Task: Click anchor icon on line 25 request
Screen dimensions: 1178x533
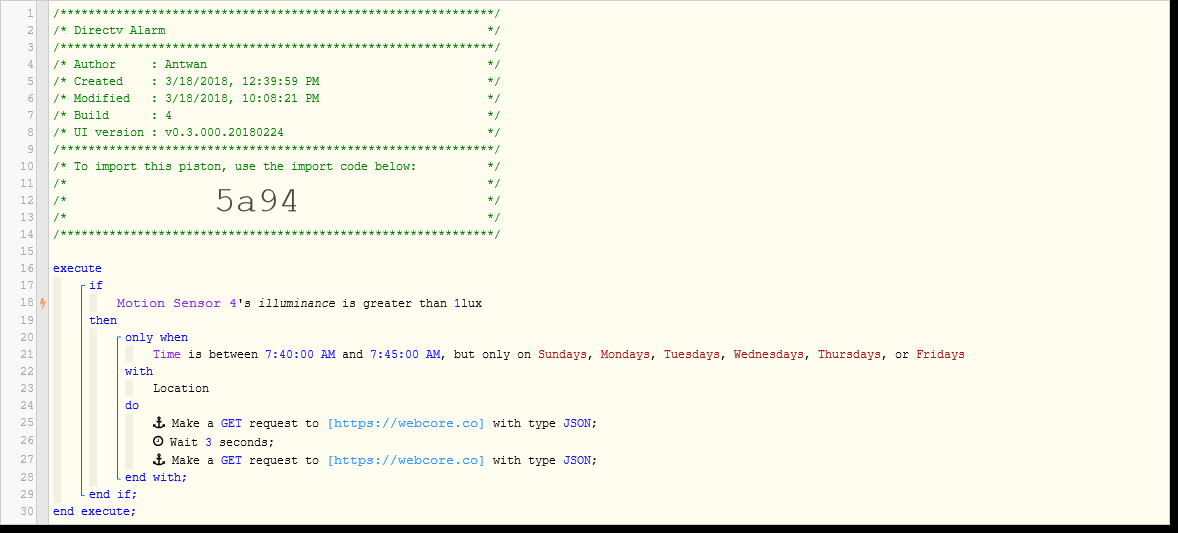Action: click(x=158, y=423)
